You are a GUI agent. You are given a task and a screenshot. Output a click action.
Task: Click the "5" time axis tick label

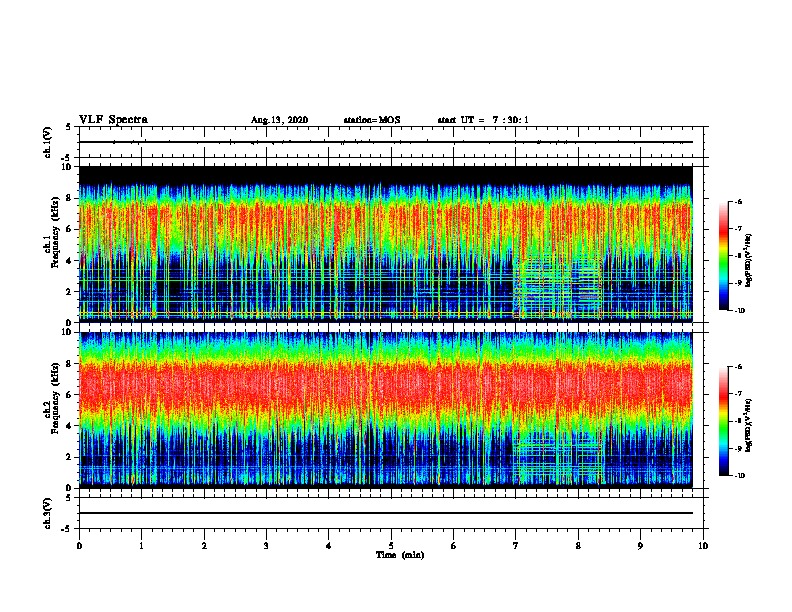click(391, 546)
